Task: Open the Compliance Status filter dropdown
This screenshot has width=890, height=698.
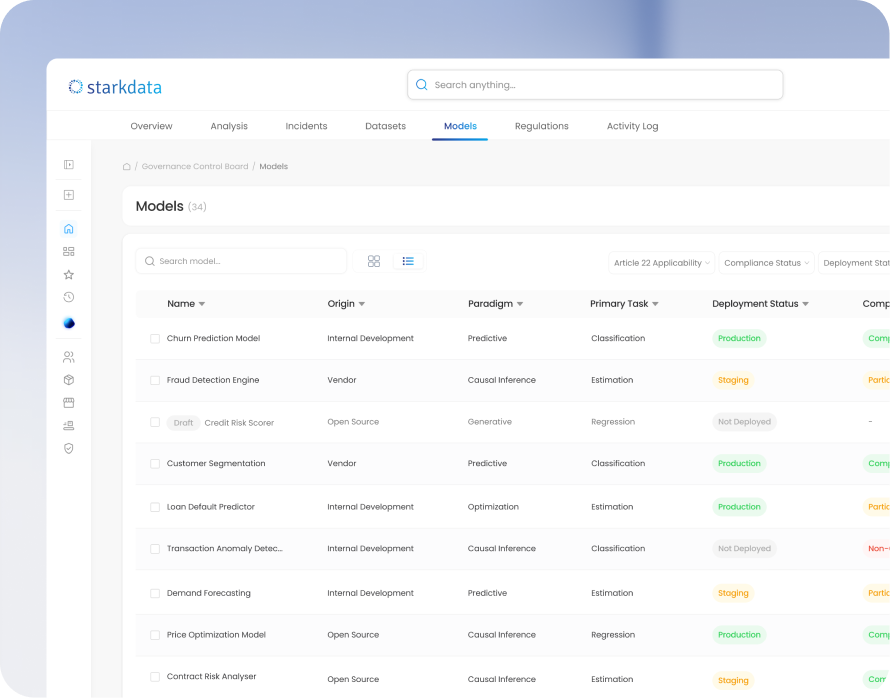Action: (x=766, y=263)
